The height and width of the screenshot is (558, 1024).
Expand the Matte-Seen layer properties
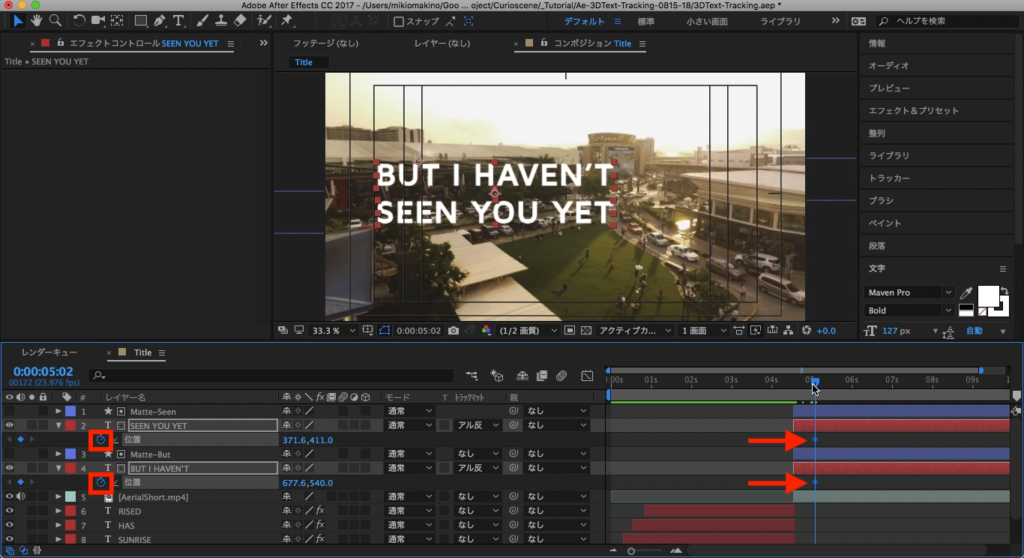click(x=58, y=411)
